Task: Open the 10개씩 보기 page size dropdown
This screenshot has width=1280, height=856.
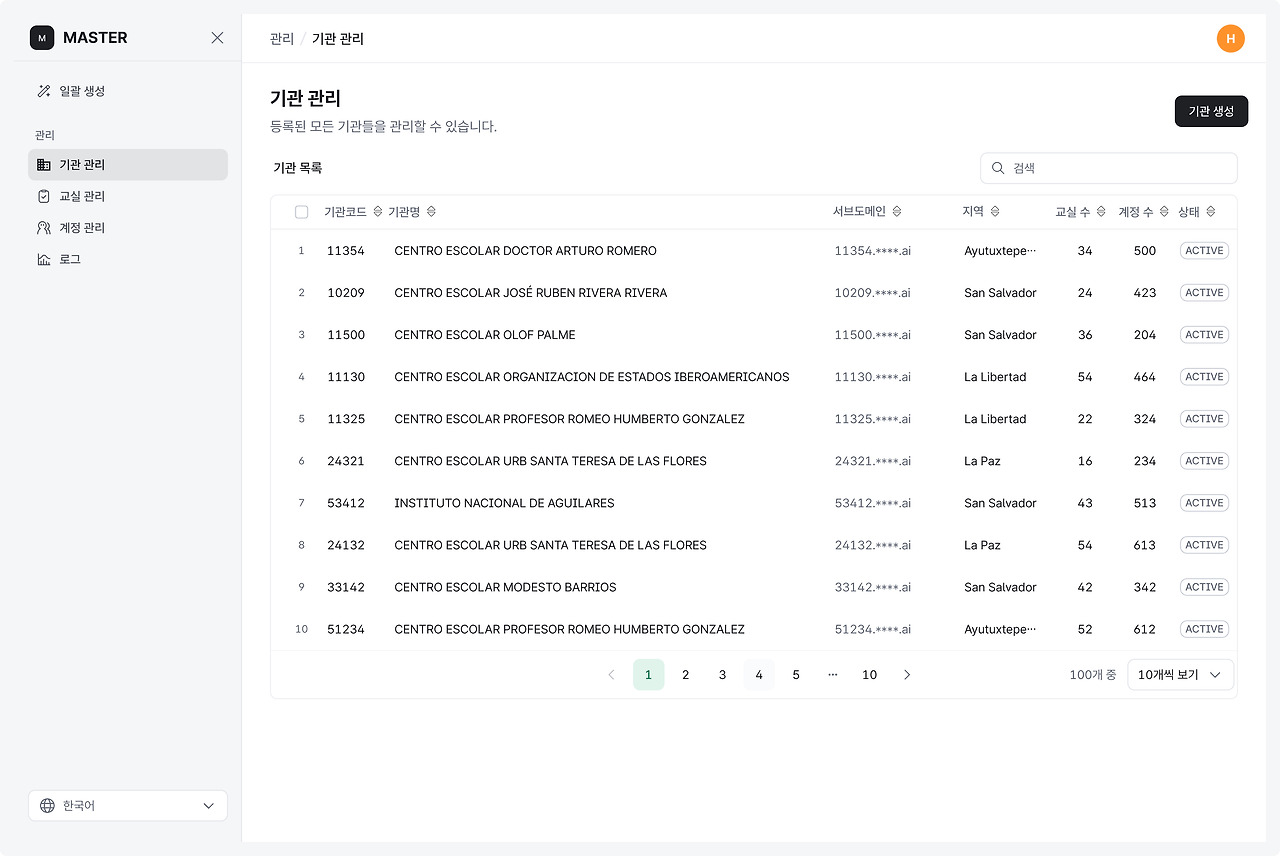Action: click(x=1180, y=675)
